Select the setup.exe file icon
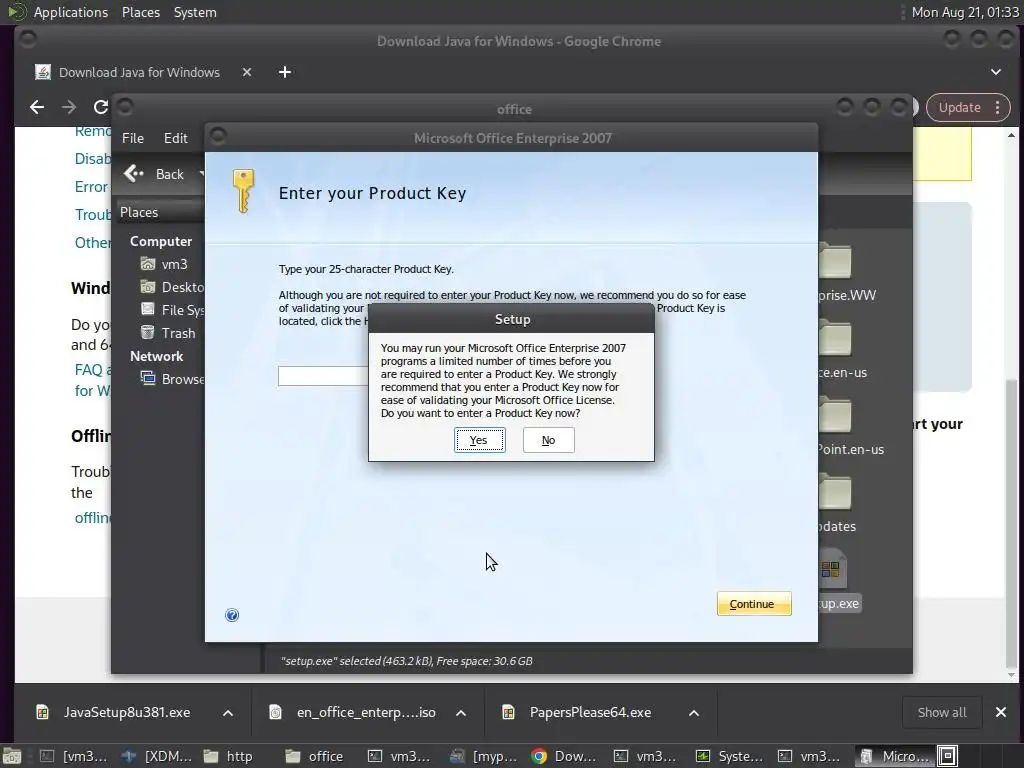This screenshot has height=768, width=1024. tap(832, 569)
